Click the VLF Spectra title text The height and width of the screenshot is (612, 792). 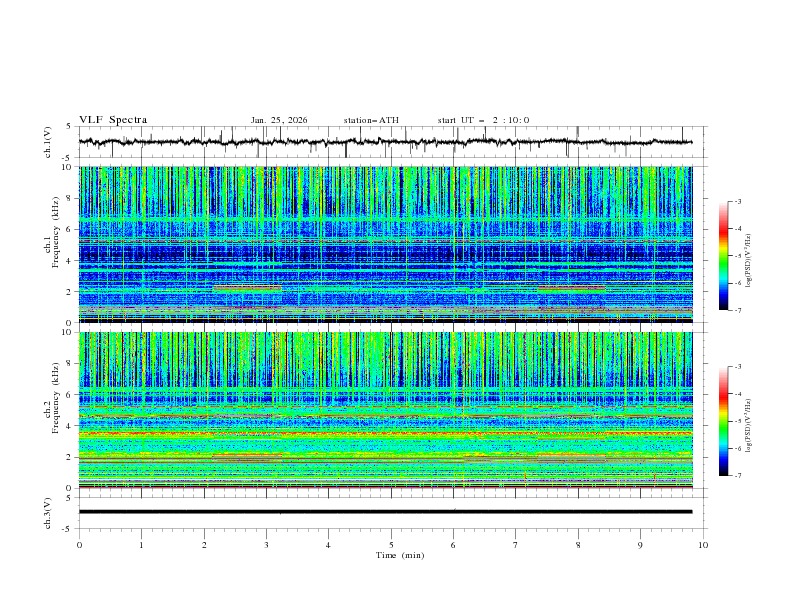coord(113,120)
